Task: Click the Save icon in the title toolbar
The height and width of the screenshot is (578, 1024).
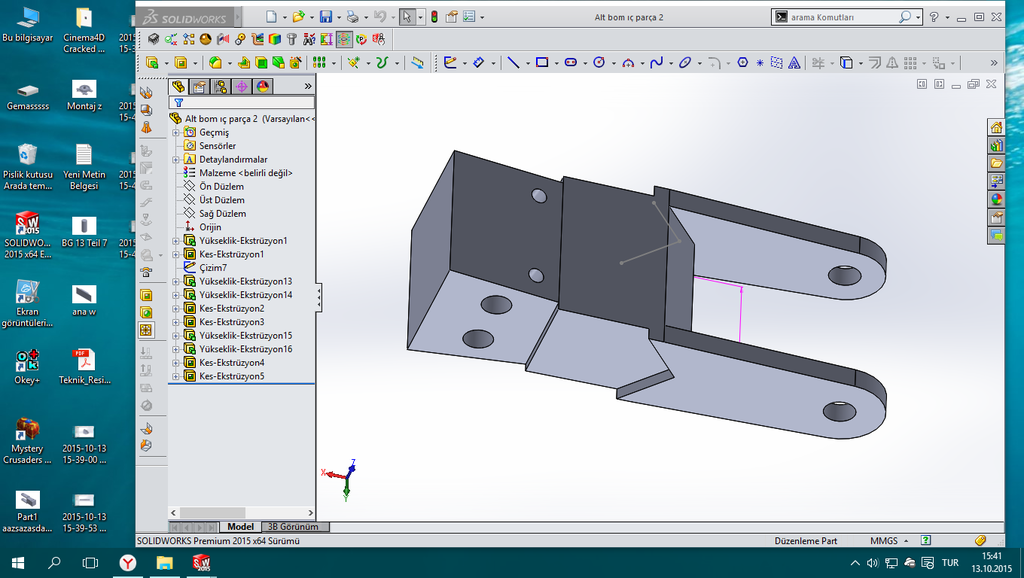Action: click(325, 17)
